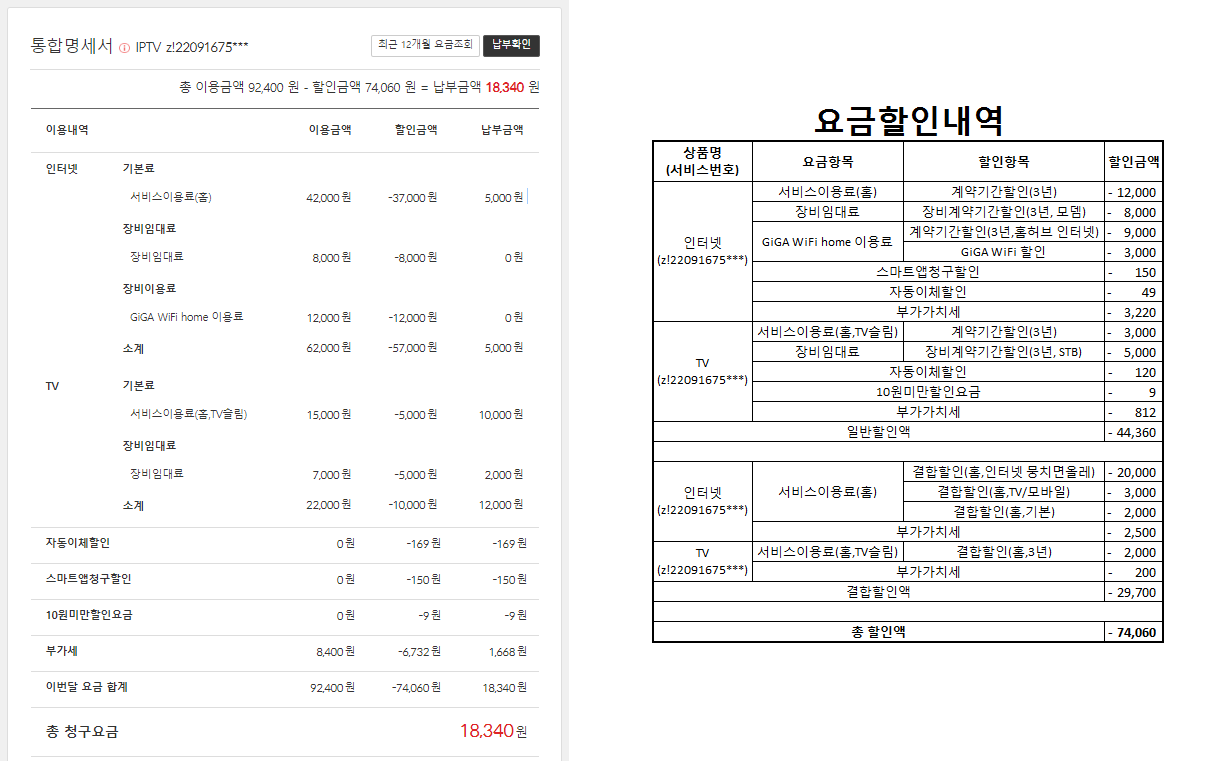The height and width of the screenshot is (769, 1227).
Task: Click the 일반할인액 subtotal row
Action: click(878, 432)
